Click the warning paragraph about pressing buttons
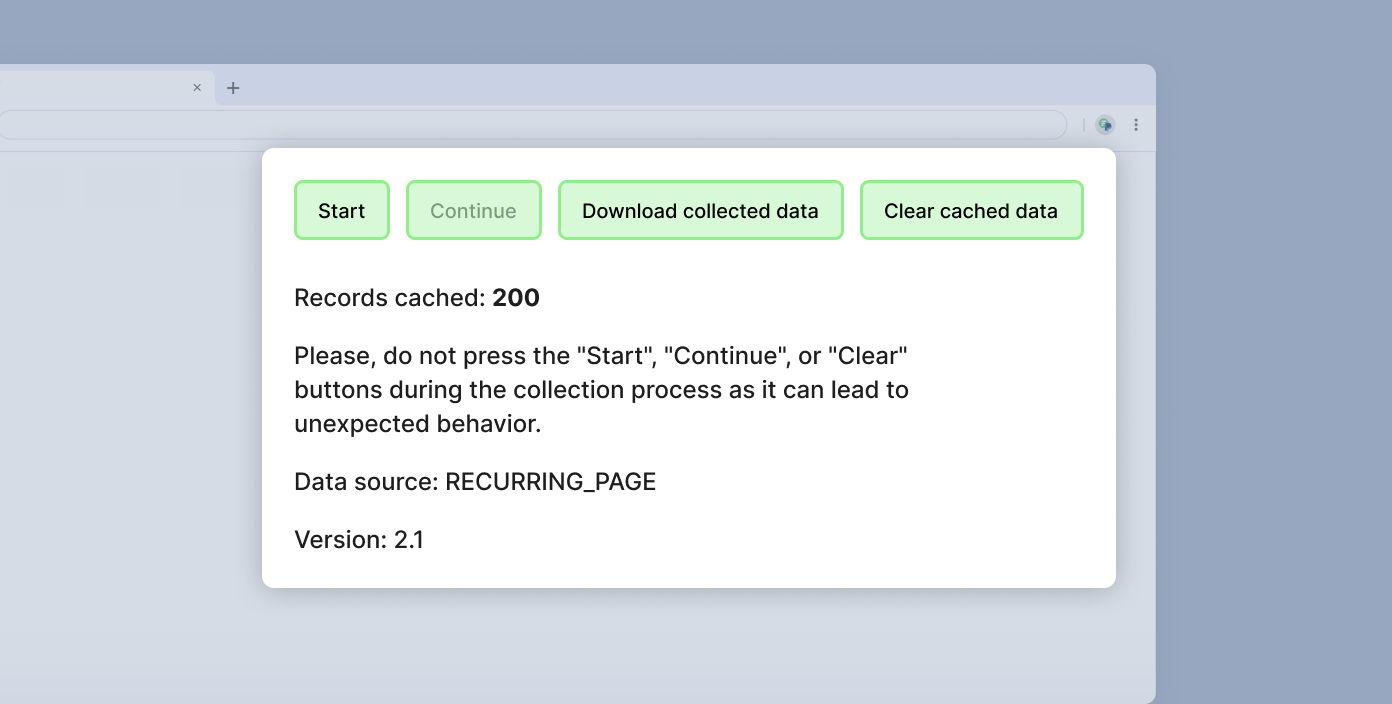1392x704 pixels. 600,389
